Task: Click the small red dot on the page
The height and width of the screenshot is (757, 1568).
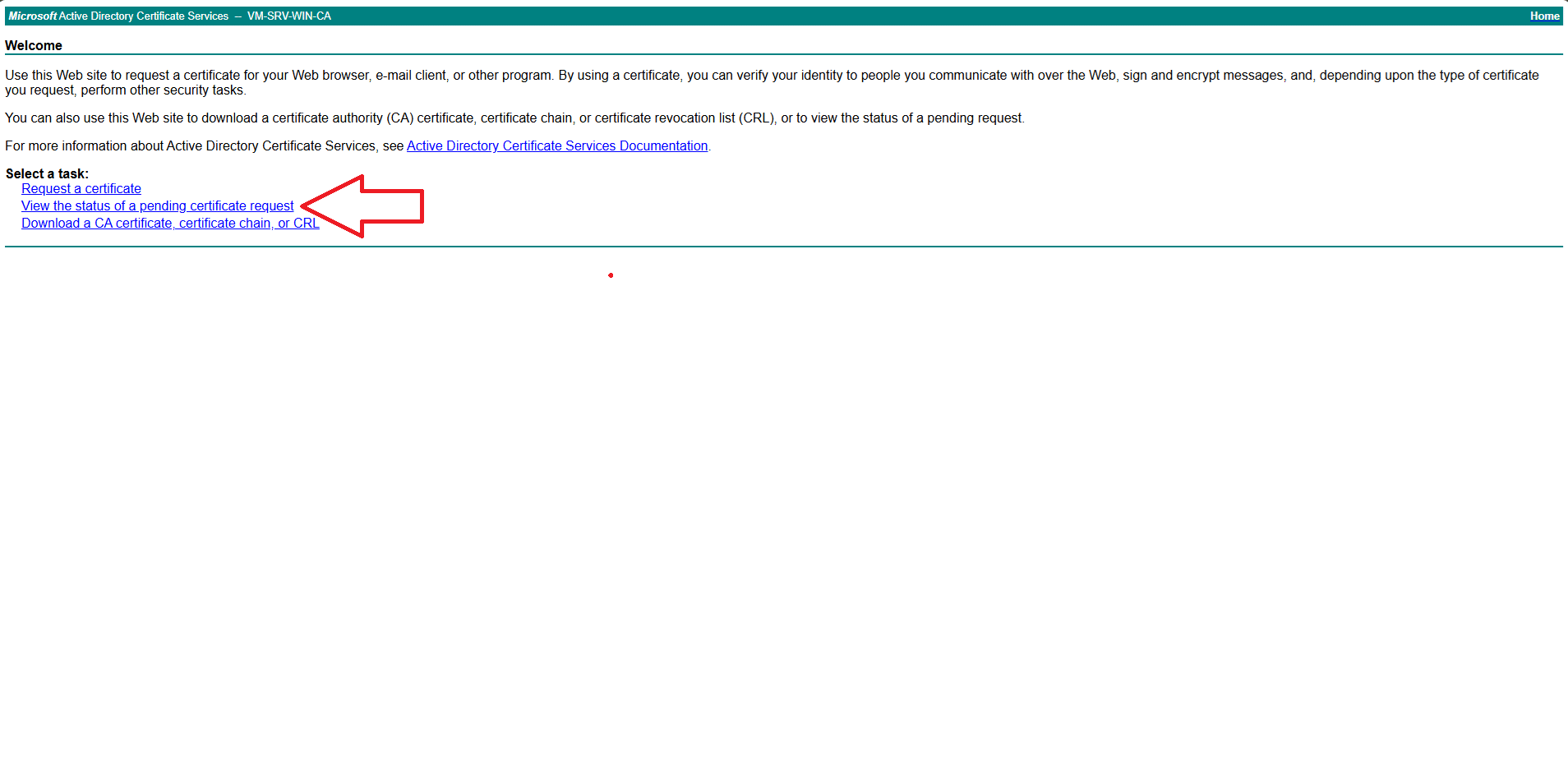Action: tap(611, 275)
